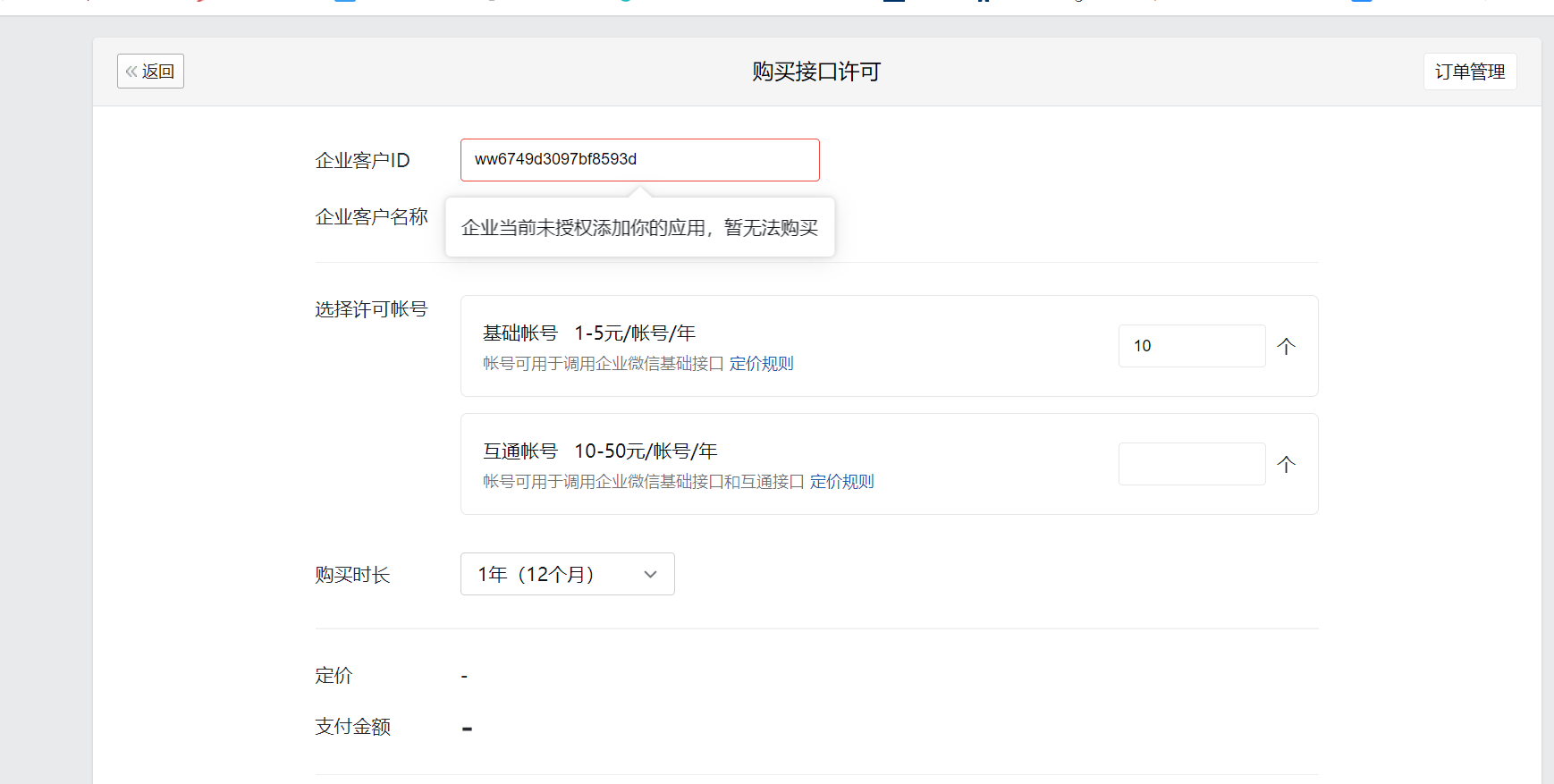Click the 定价 label
The image size is (1554, 784).
[x=334, y=676]
